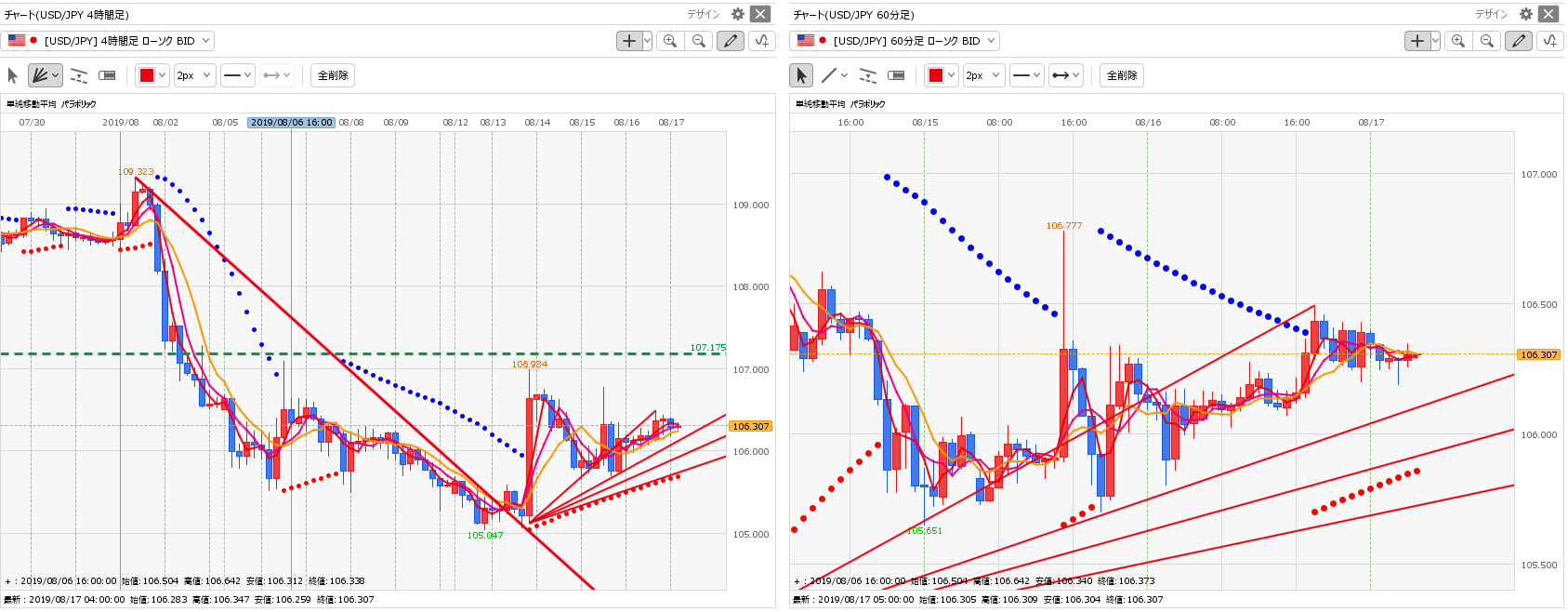Select the pointer tool in 4-hour chart
This screenshot has height=612, width=1568.
pyautogui.click(x=13, y=75)
